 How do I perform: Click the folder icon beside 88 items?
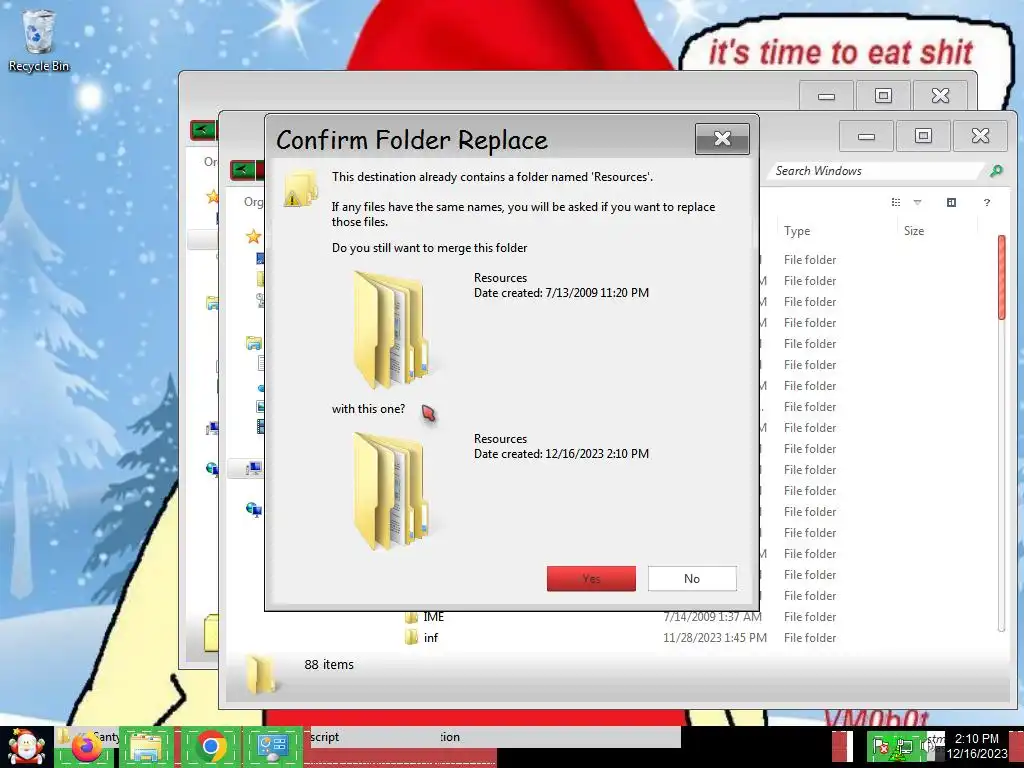tap(261, 674)
